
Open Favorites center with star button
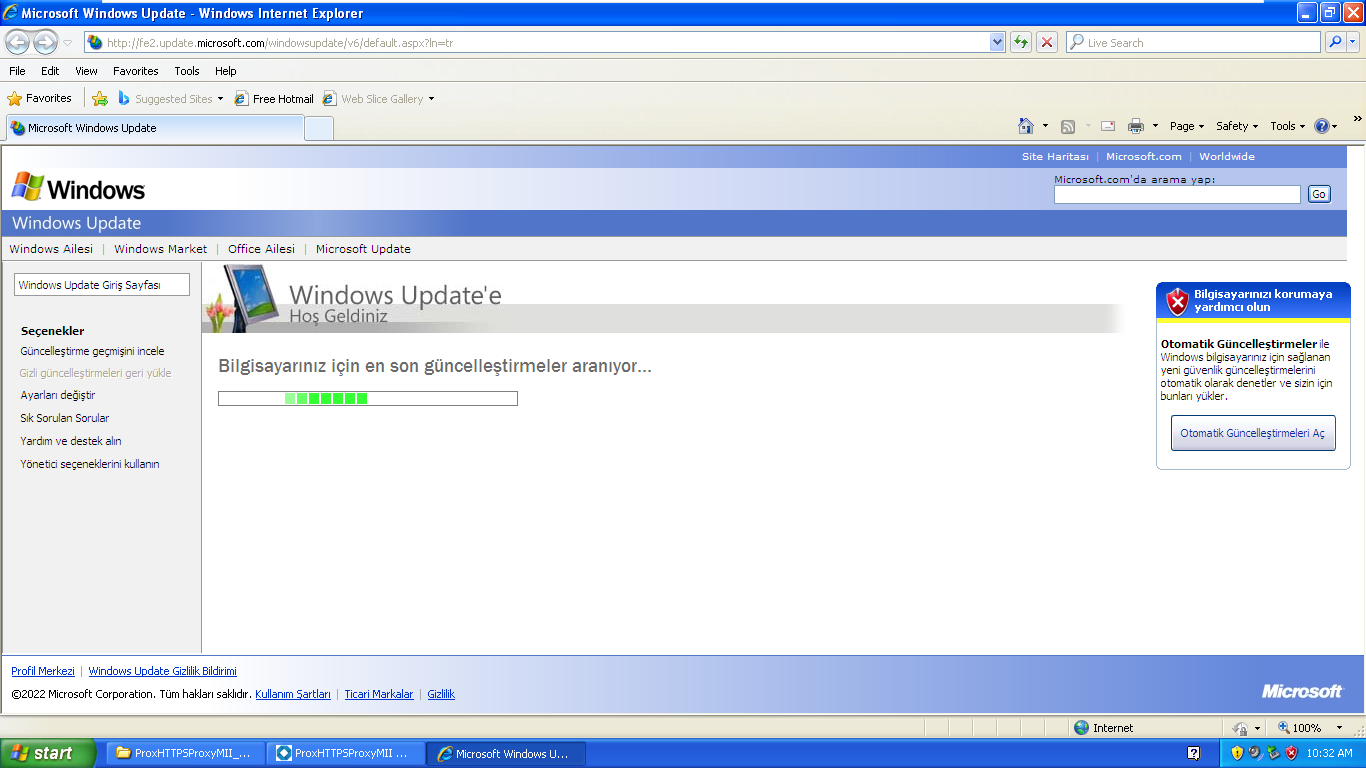click(x=40, y=98)
